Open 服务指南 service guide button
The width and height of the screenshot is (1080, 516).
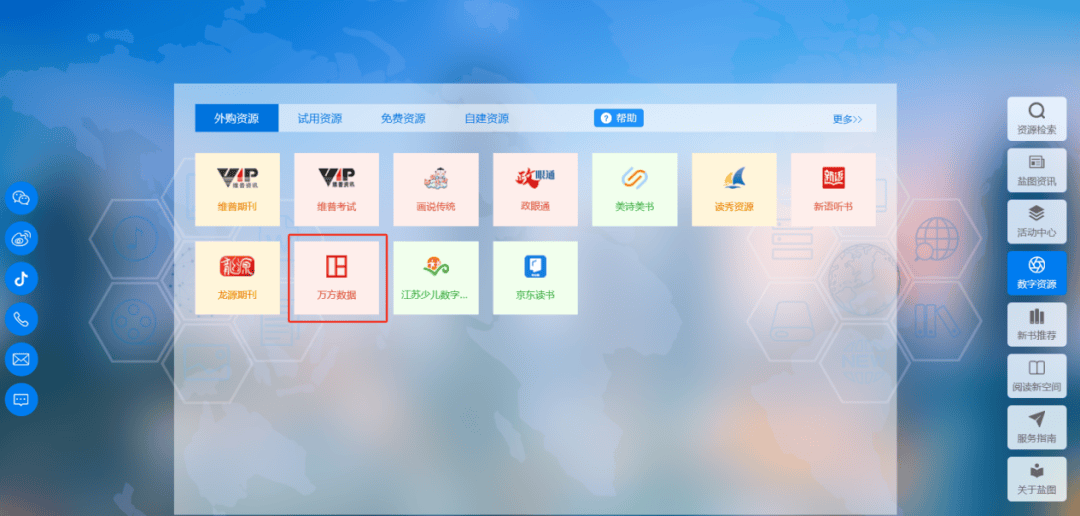(x=1037, y=427)
